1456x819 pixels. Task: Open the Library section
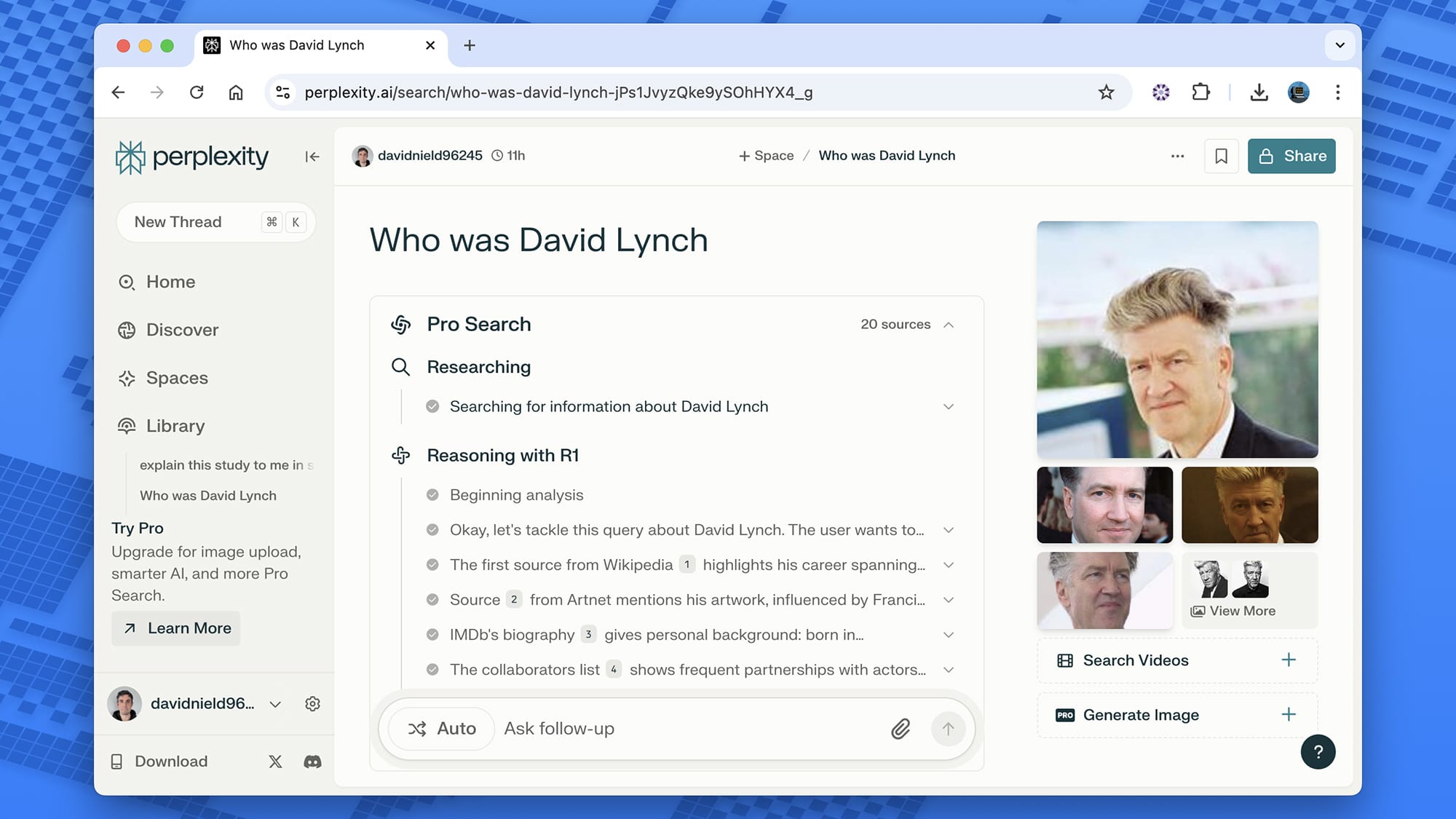pyautogui.click(x=175, y=426)
